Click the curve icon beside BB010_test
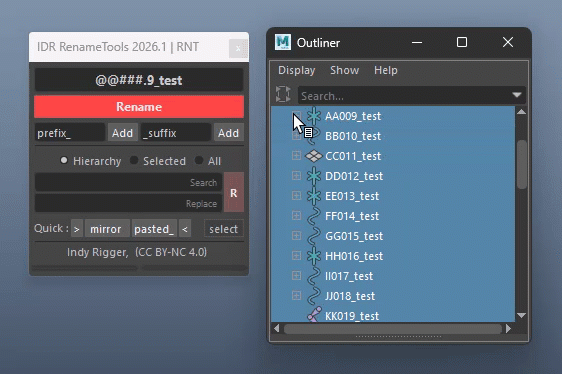This screenshot has height=374, width=562. [x=314, y=136]
